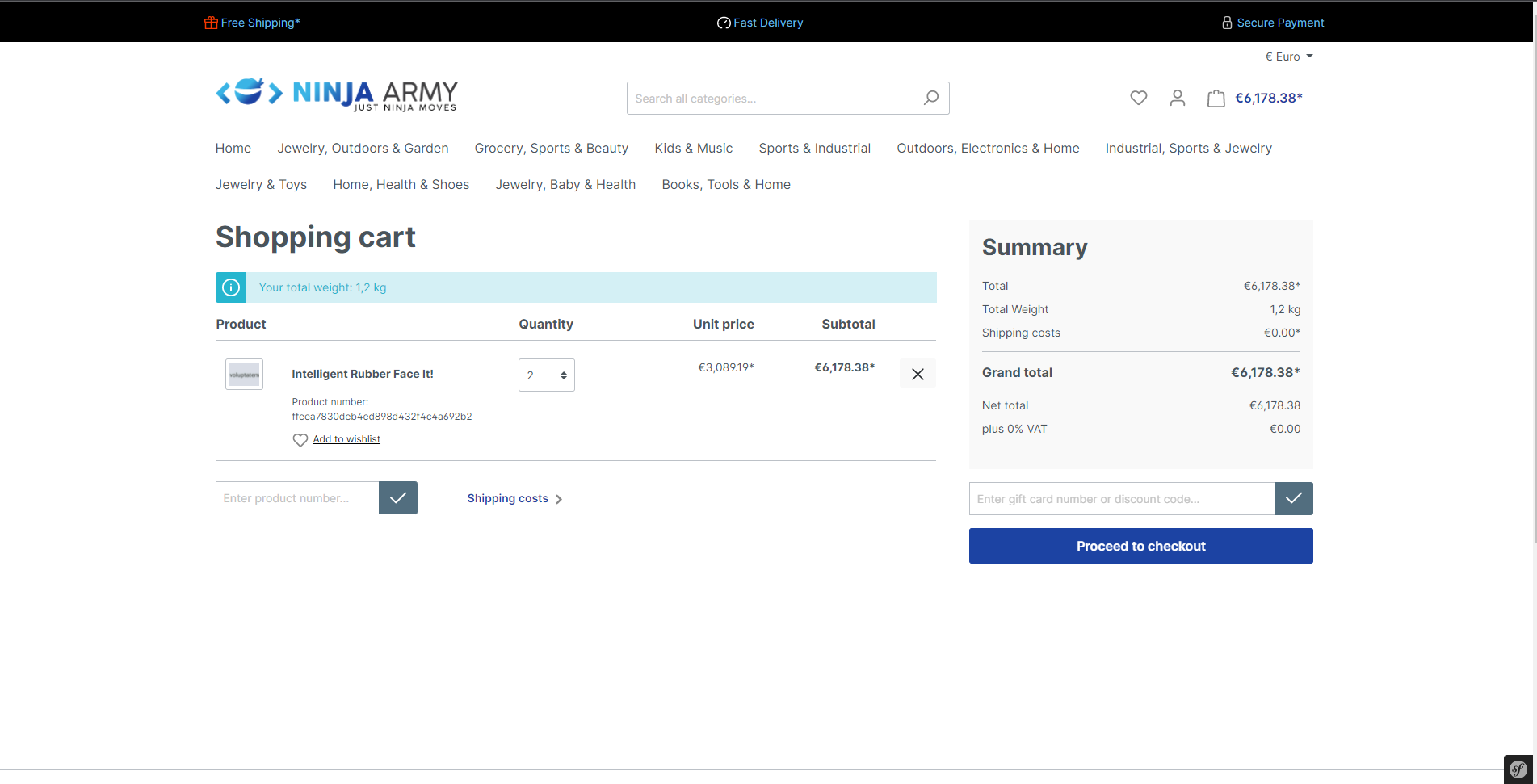Viewport: 1537px width, 784px height.
Task: Click the Add to wishlist link
Action: click(346, 439)
